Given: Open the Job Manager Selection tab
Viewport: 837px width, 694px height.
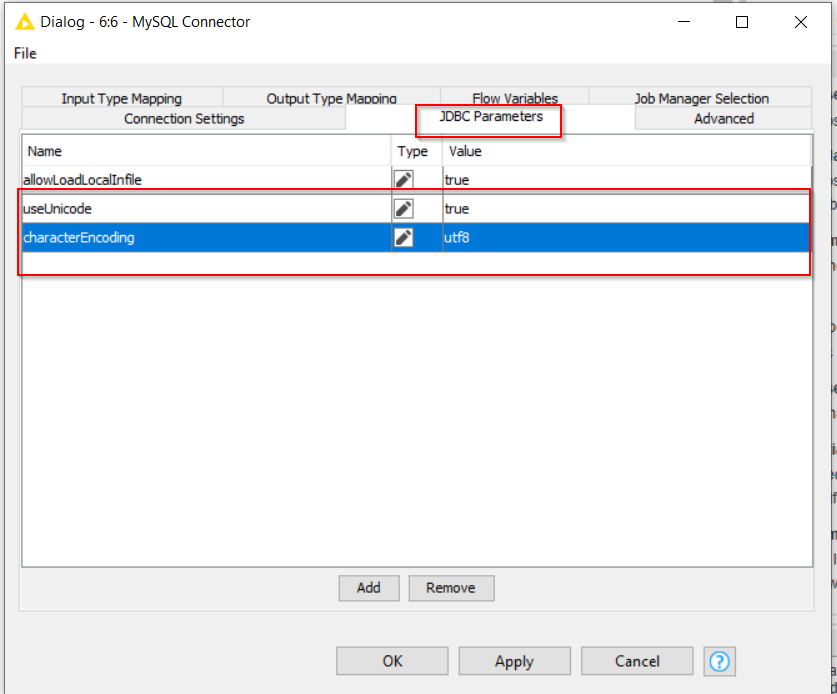Looking at the screenshot, I should click(701, 98).
